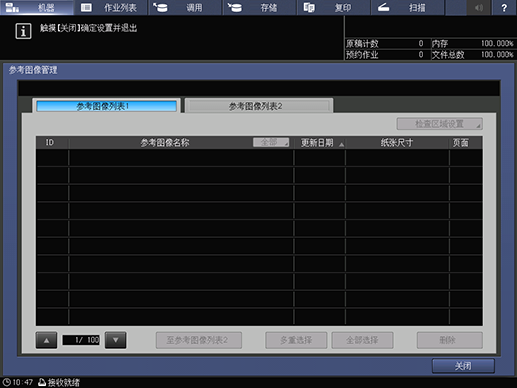
Task: Click the 预约作业 reserved job value
Action: (x=421, y=54)
